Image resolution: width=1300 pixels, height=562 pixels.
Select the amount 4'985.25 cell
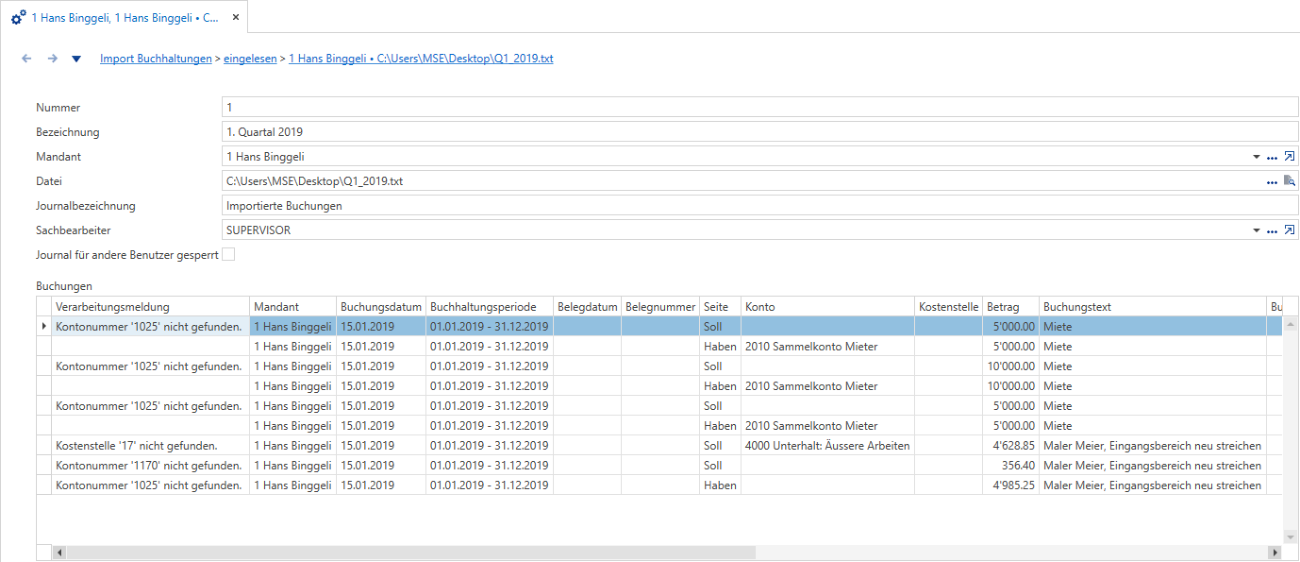tap(1011, 486)
